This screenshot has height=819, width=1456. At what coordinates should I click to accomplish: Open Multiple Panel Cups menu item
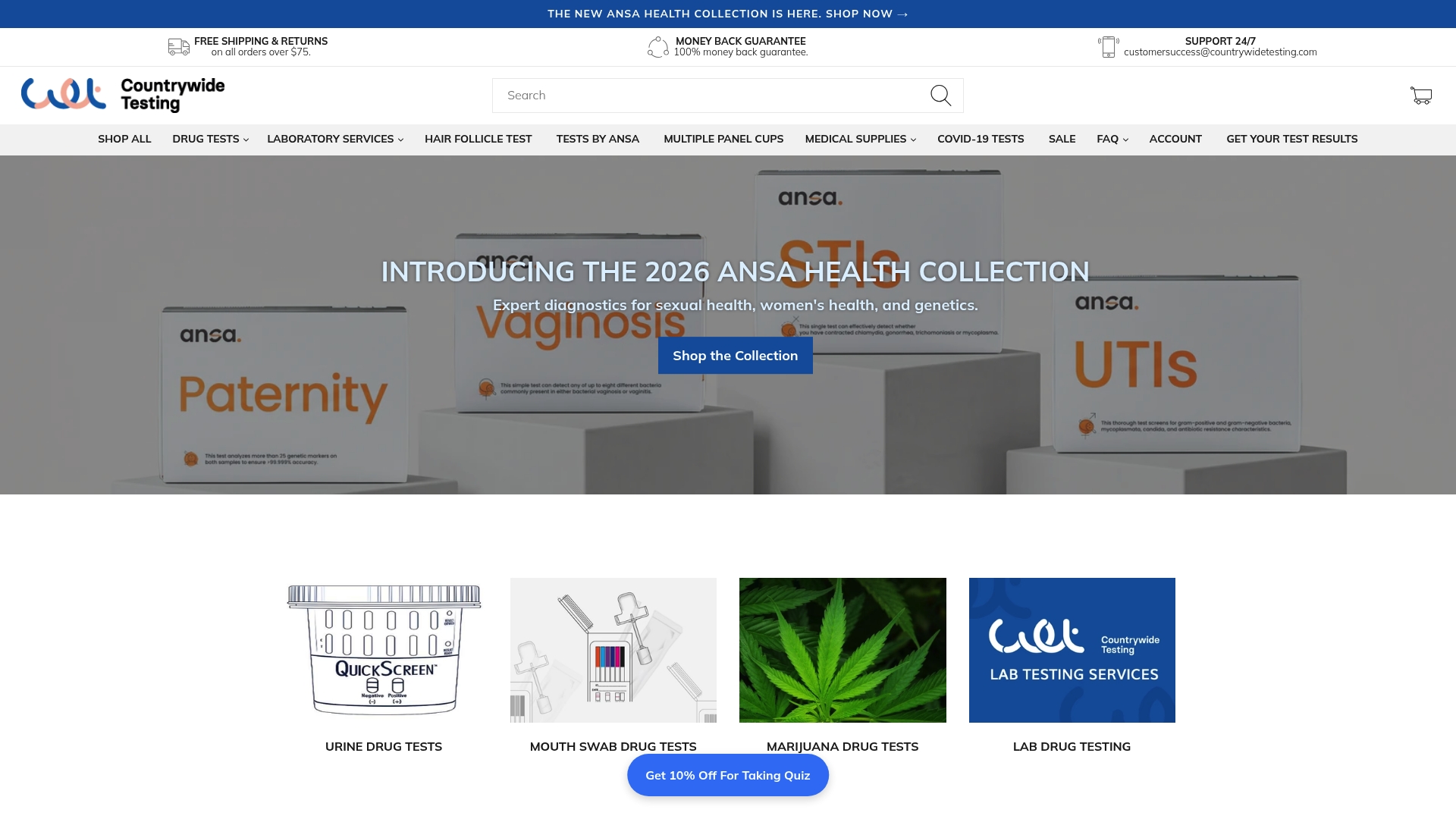(723, 140)
